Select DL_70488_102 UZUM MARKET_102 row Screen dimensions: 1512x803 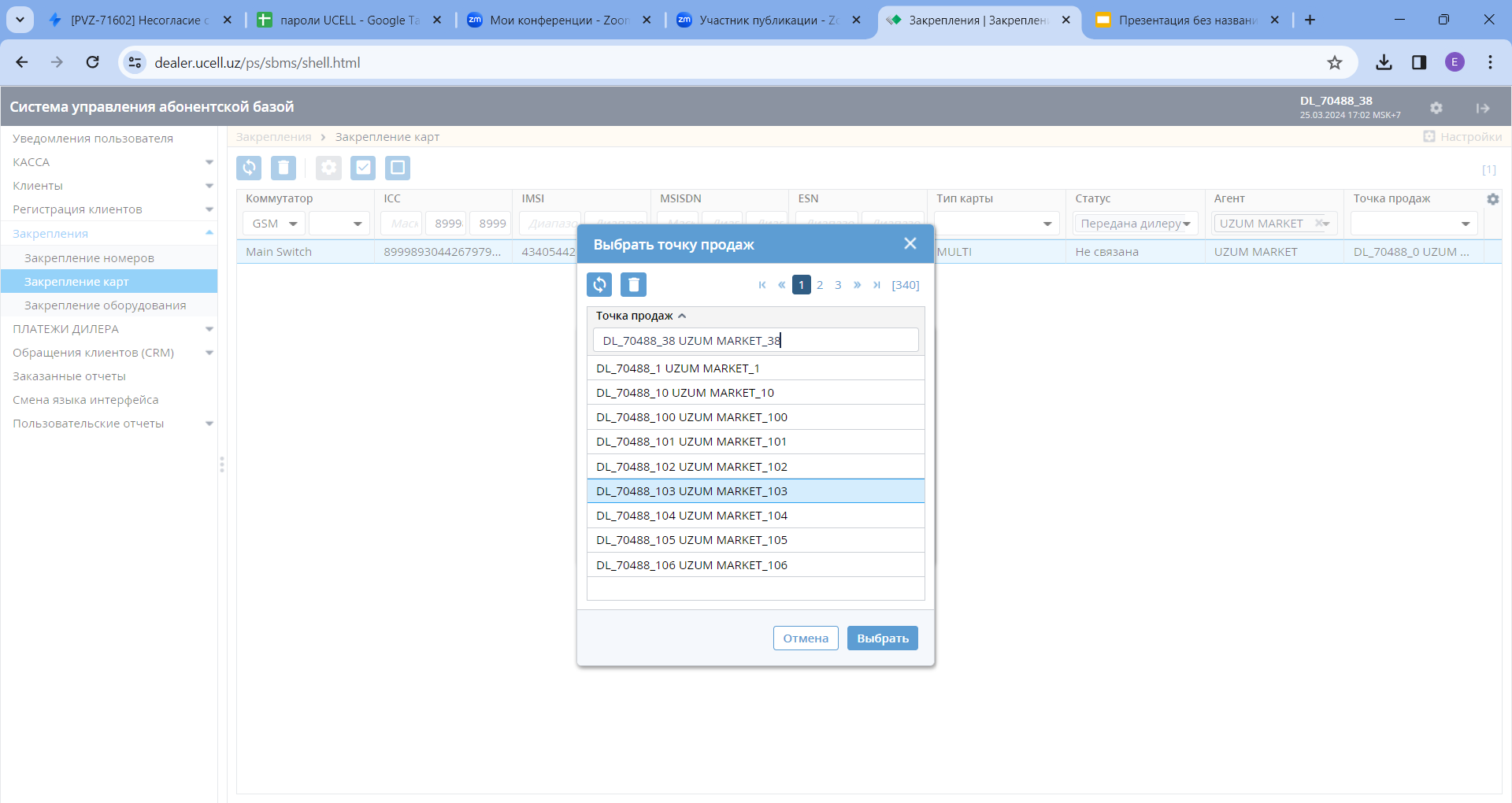(755, 467)
